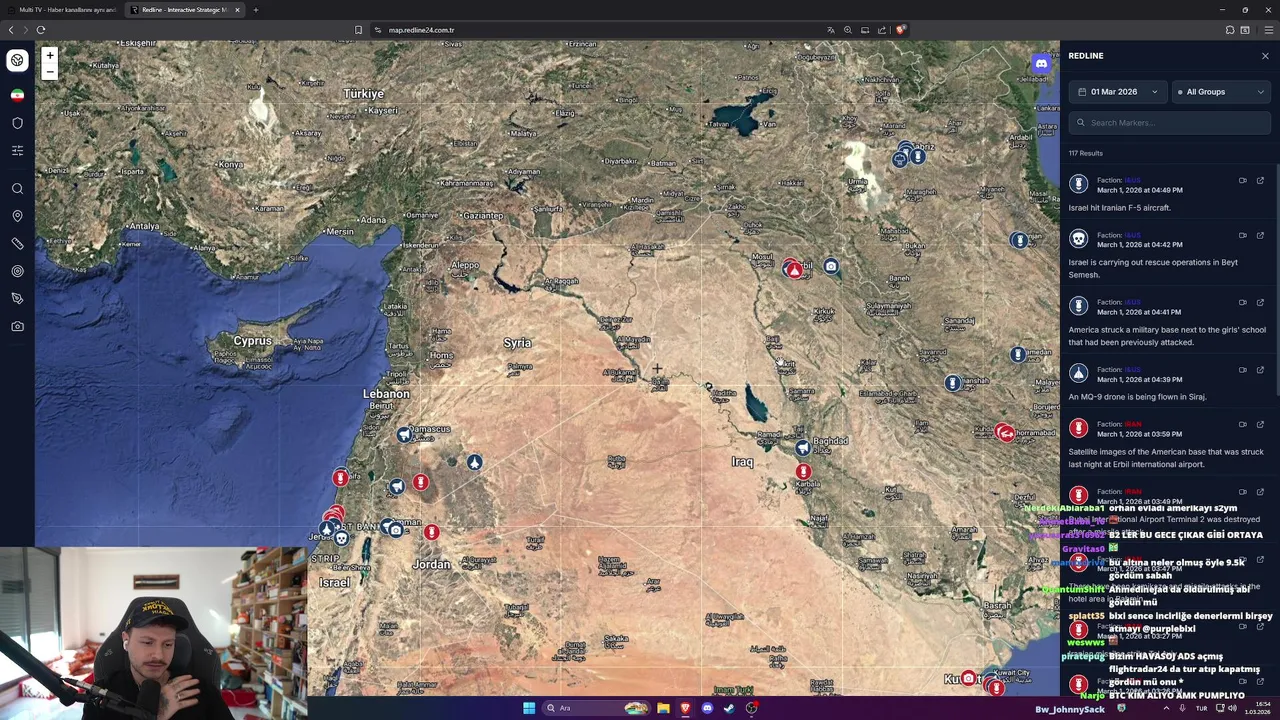Click the share icon in address bar
The height and width of the screenshot is (720, 1280).
click(x=882, y=30)
